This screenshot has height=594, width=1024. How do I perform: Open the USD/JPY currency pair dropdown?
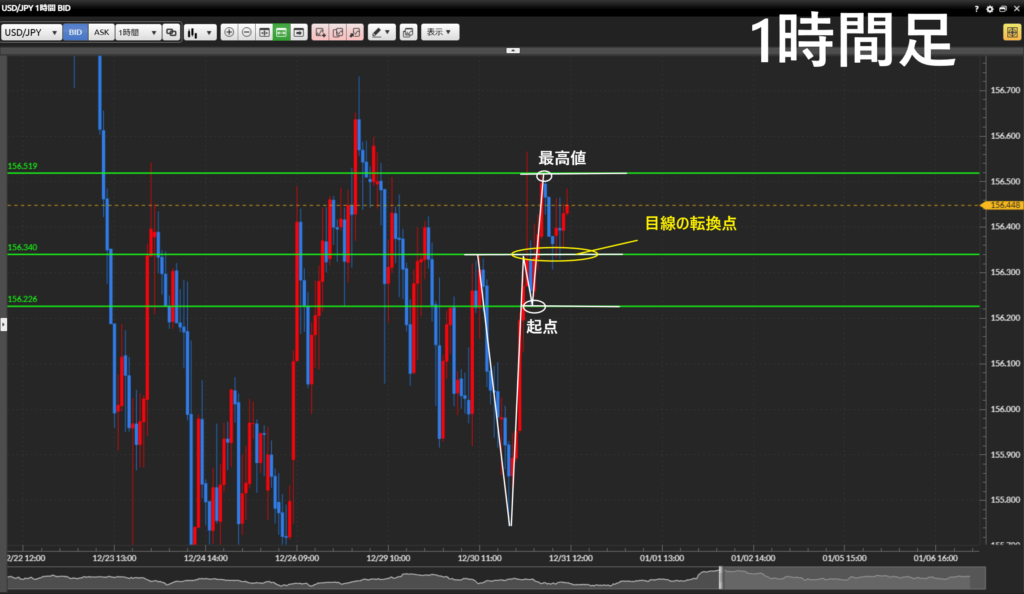click(x=31, y=32)
